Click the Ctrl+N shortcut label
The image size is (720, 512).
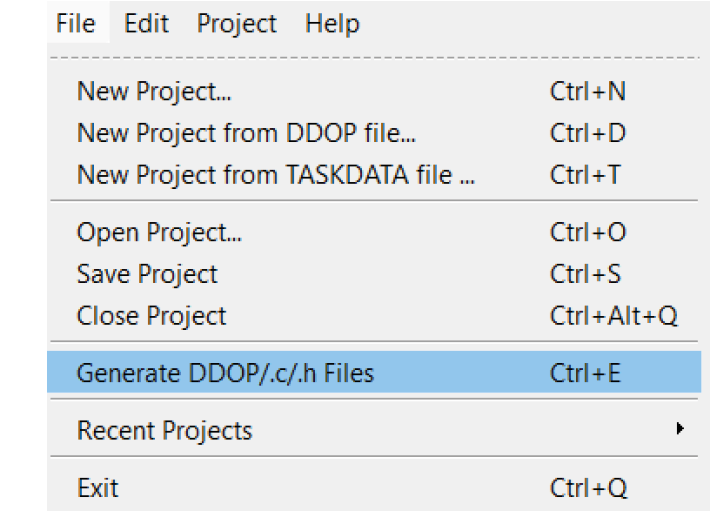tap(588, 91)
